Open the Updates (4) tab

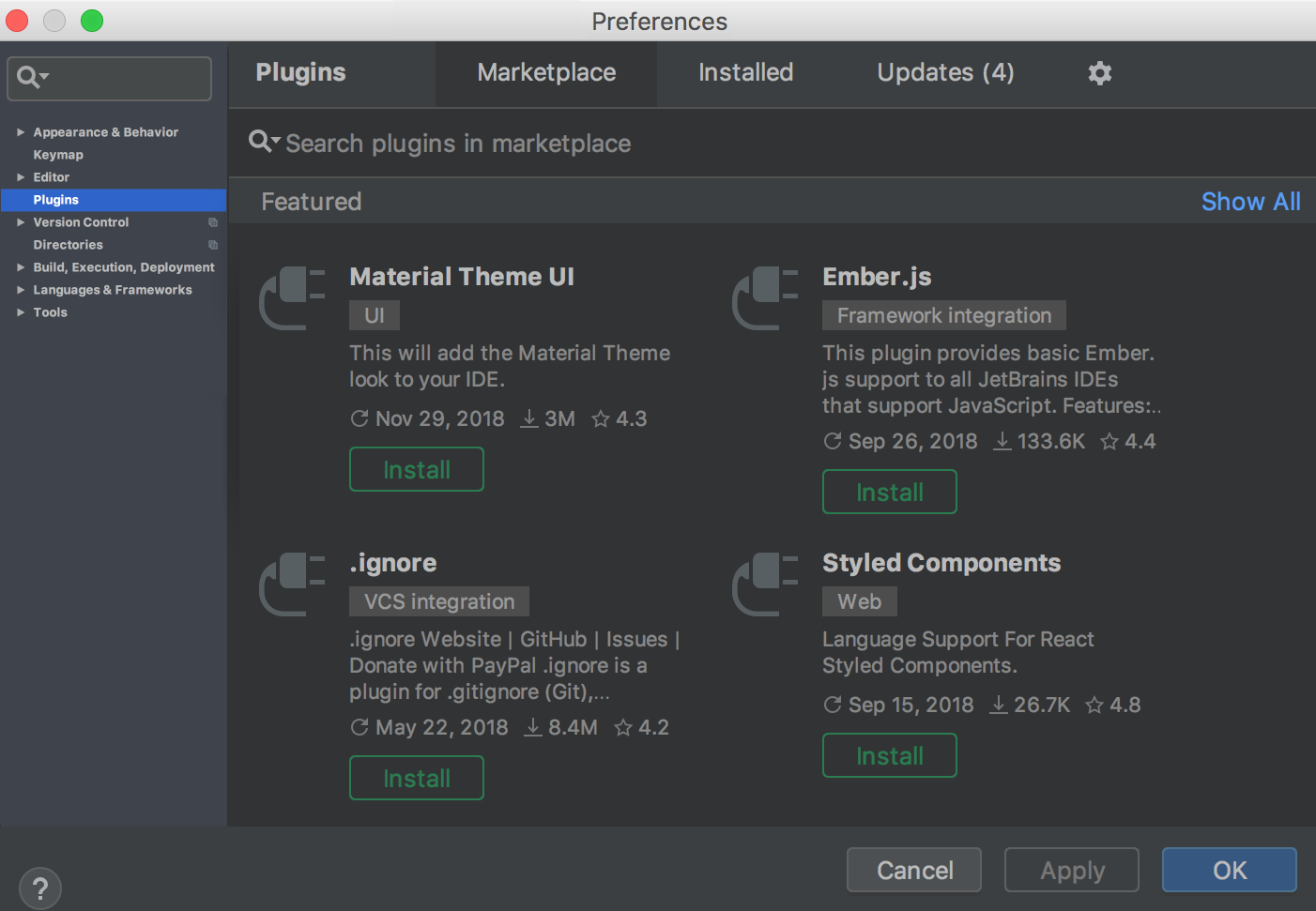click(945, 73)
